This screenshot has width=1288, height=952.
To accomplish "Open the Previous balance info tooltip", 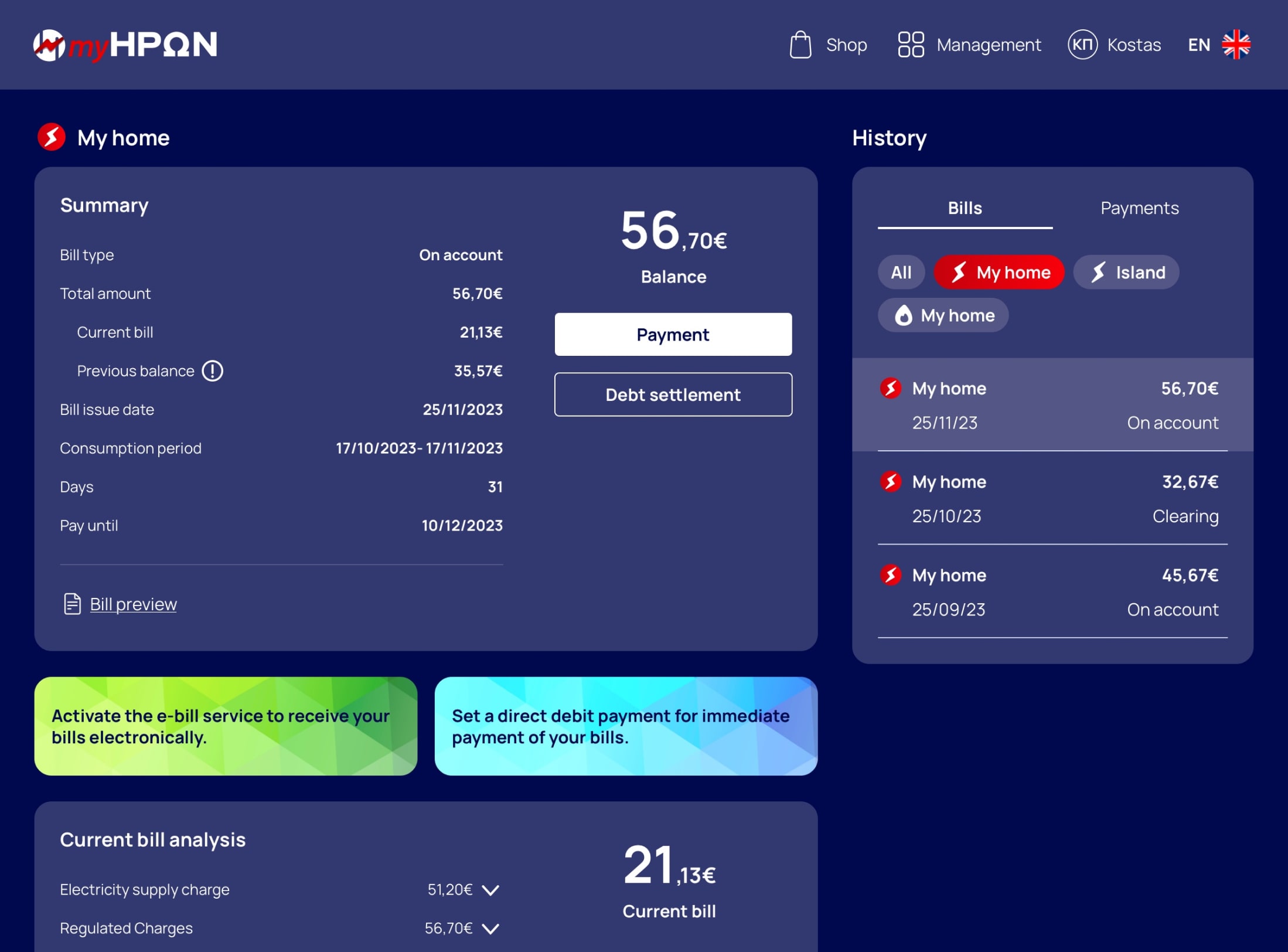I will (213, 370).
